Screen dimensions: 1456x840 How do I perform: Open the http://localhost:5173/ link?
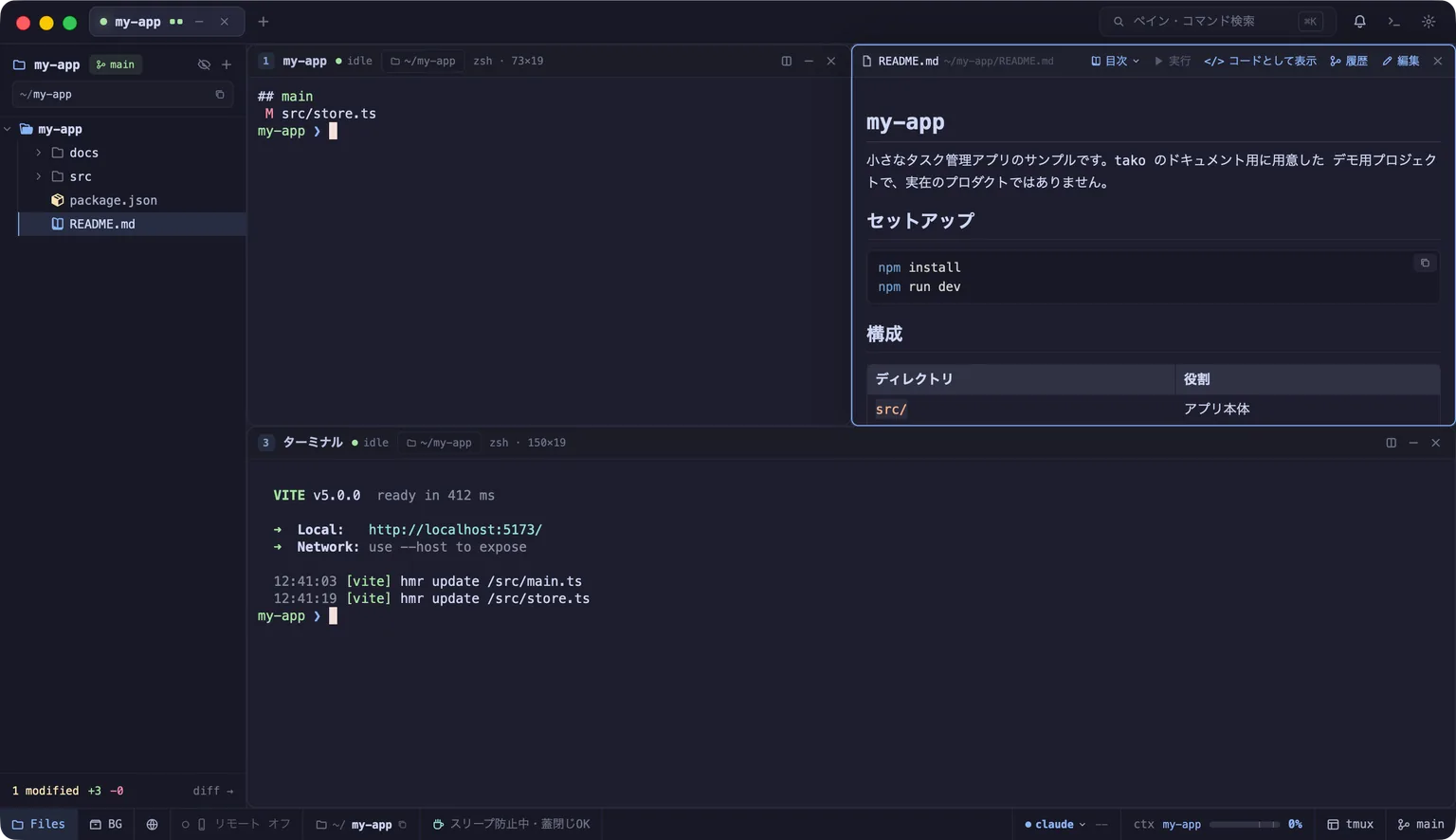tap(455, 530)
